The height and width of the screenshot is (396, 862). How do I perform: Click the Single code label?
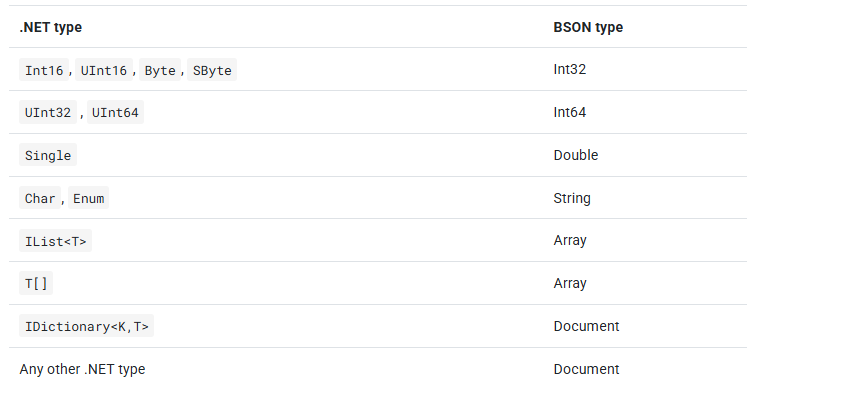point(48,155)
